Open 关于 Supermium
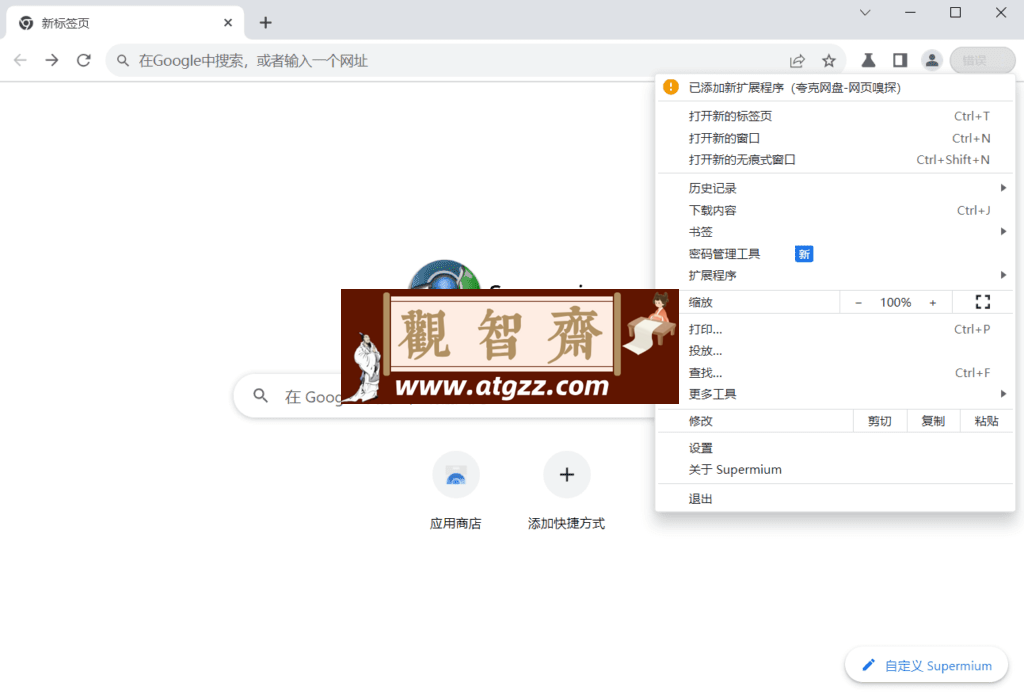Screen dimensions: 1024x694 tap(835, 469)
